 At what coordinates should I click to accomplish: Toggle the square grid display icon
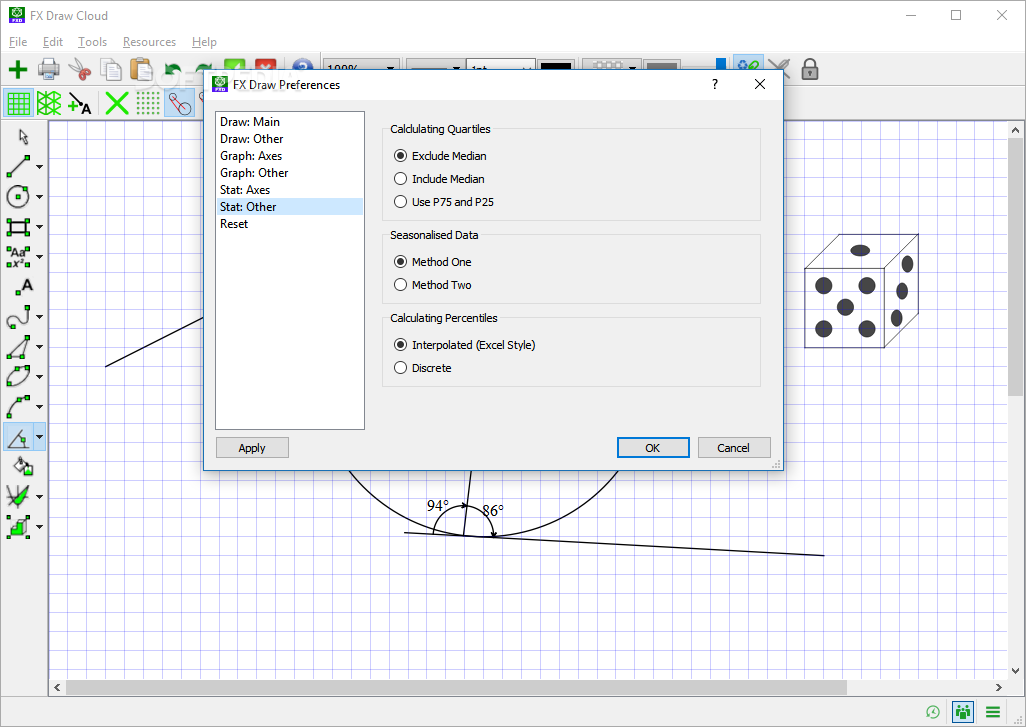point(18,103)
